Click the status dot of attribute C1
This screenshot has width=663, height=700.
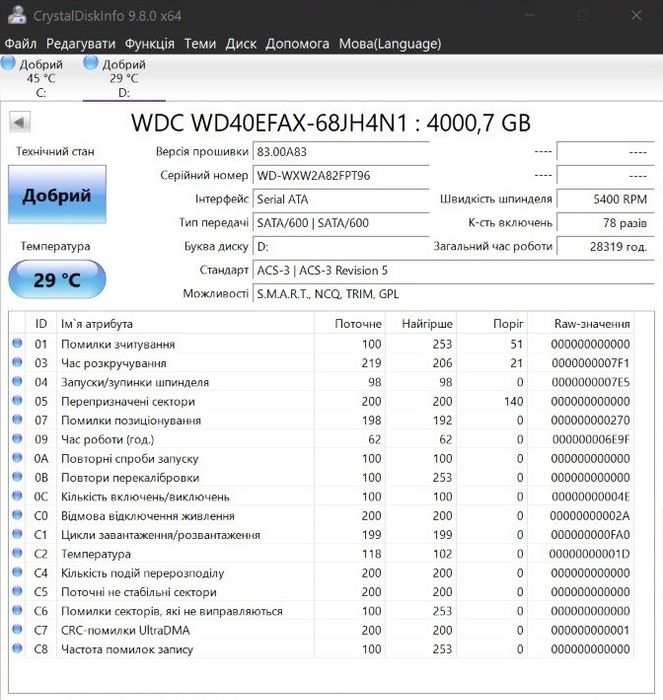click(x=17, y=534)
